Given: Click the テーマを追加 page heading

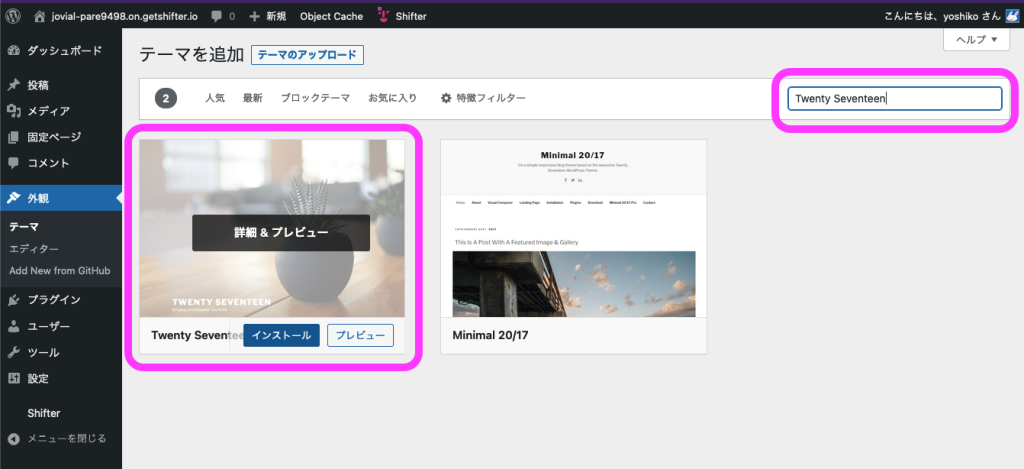Looking at the screenshot, I should [191, 55].
